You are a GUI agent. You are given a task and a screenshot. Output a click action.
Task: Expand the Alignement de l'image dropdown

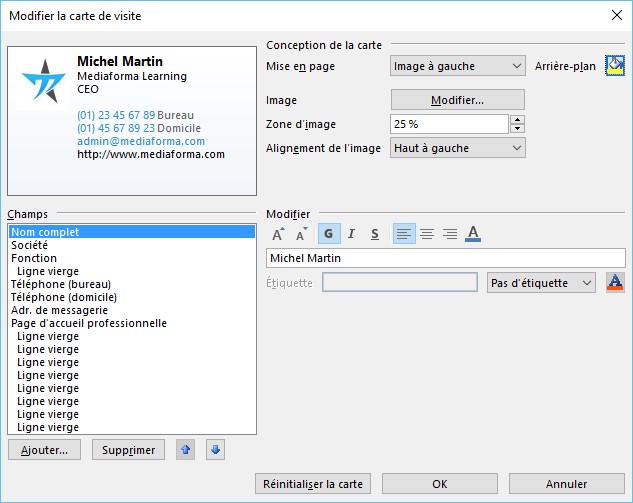point(457,148)
